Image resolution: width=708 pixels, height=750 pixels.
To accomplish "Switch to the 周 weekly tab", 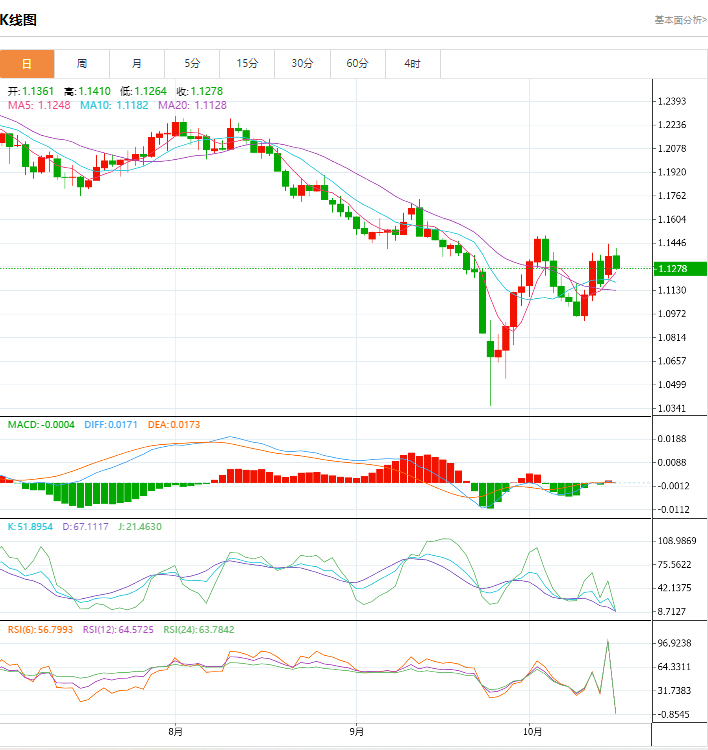I will pos(82,64).
